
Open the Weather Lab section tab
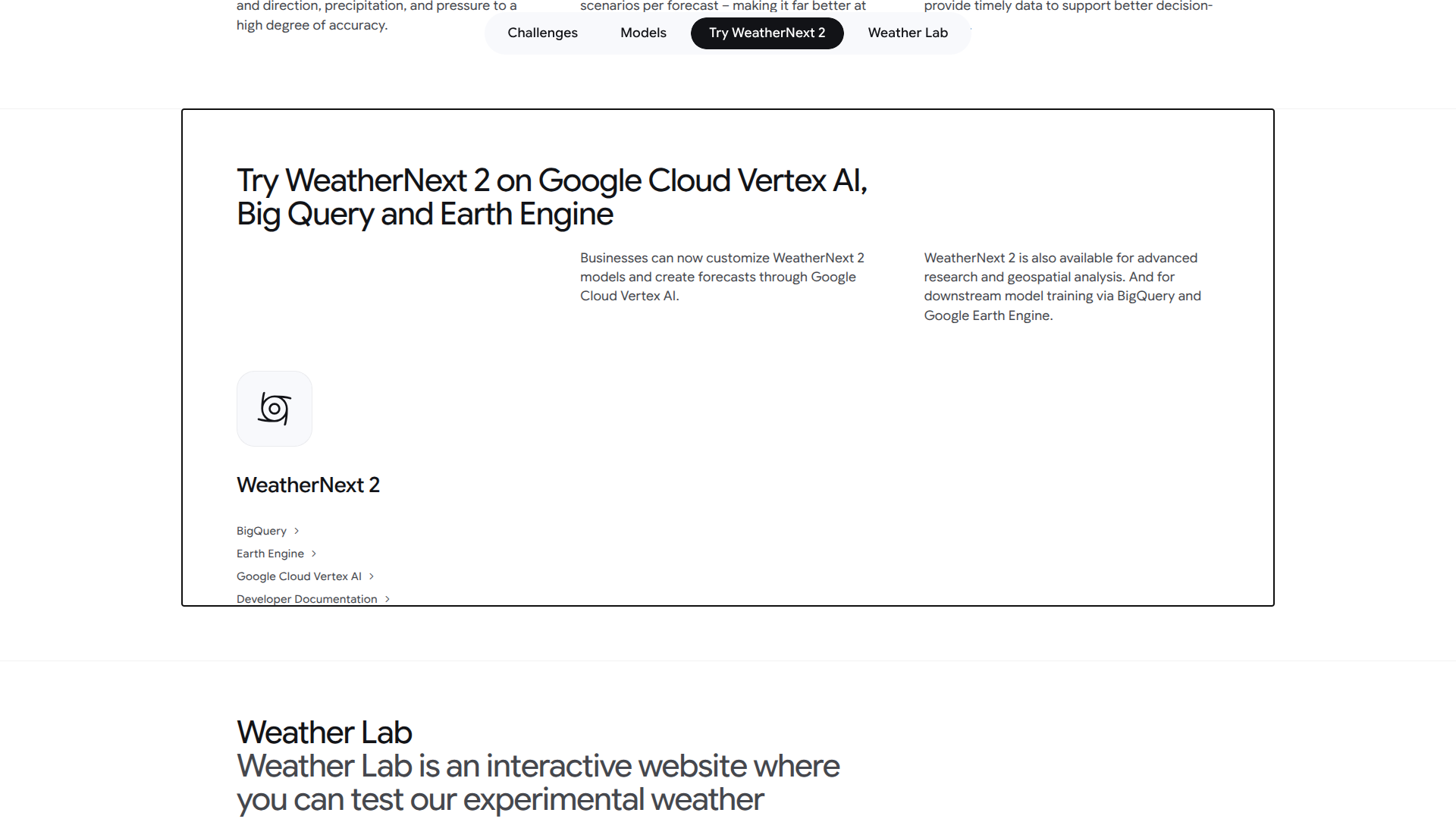coord(907,33)
